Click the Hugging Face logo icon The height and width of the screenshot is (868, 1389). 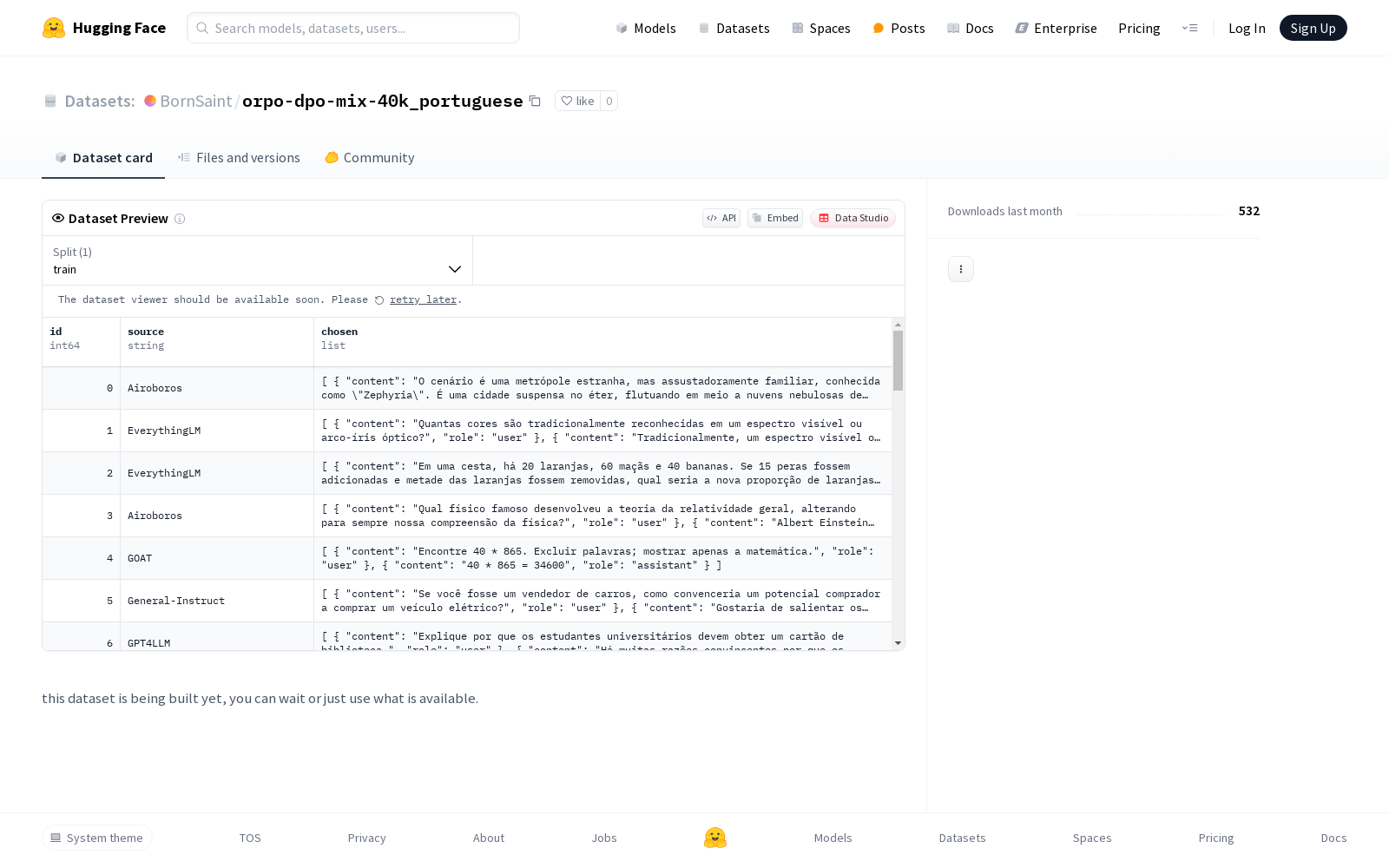click(54, 28)
